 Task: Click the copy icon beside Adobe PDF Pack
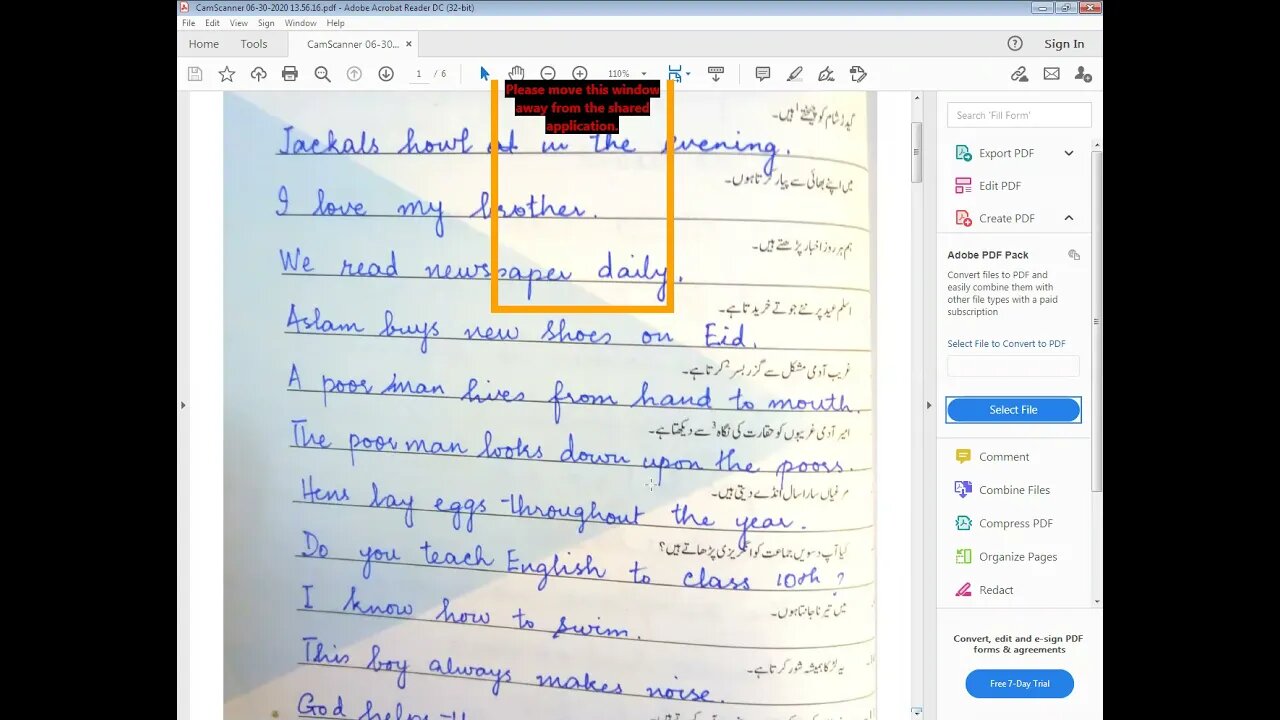[1074, 255]
